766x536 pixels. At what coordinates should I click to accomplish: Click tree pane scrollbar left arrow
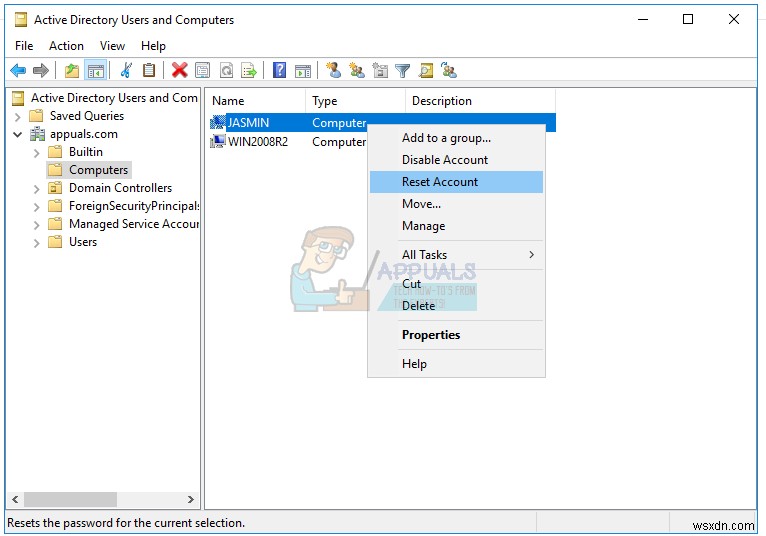15,499
